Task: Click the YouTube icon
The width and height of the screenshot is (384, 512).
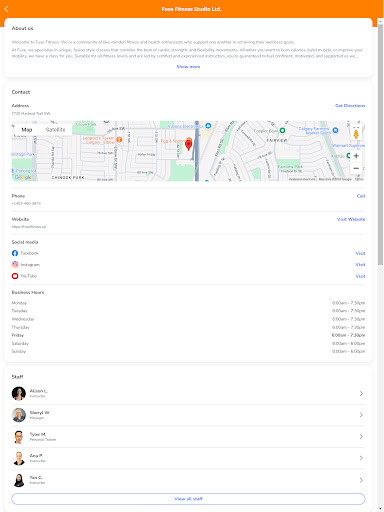Action: (x=15, y=276)
